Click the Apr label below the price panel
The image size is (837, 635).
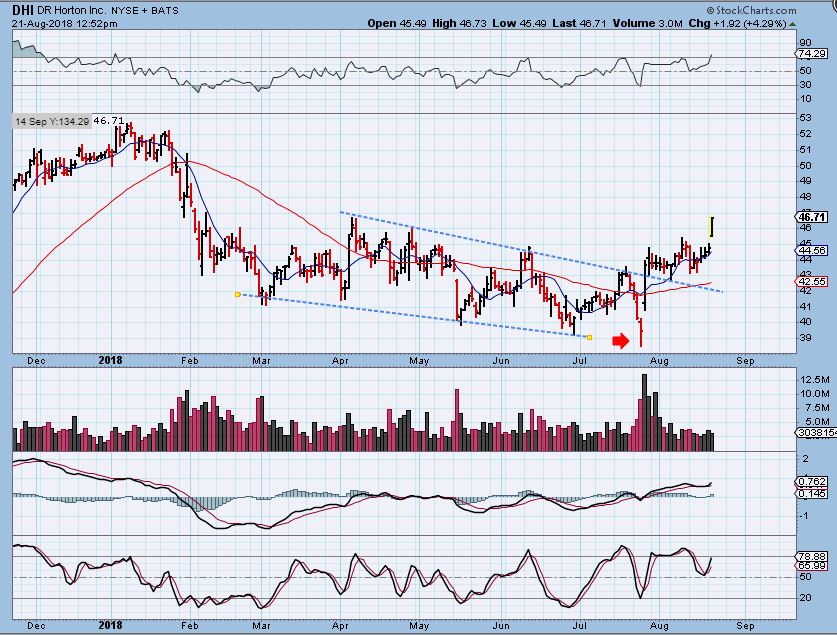[340, 361]
